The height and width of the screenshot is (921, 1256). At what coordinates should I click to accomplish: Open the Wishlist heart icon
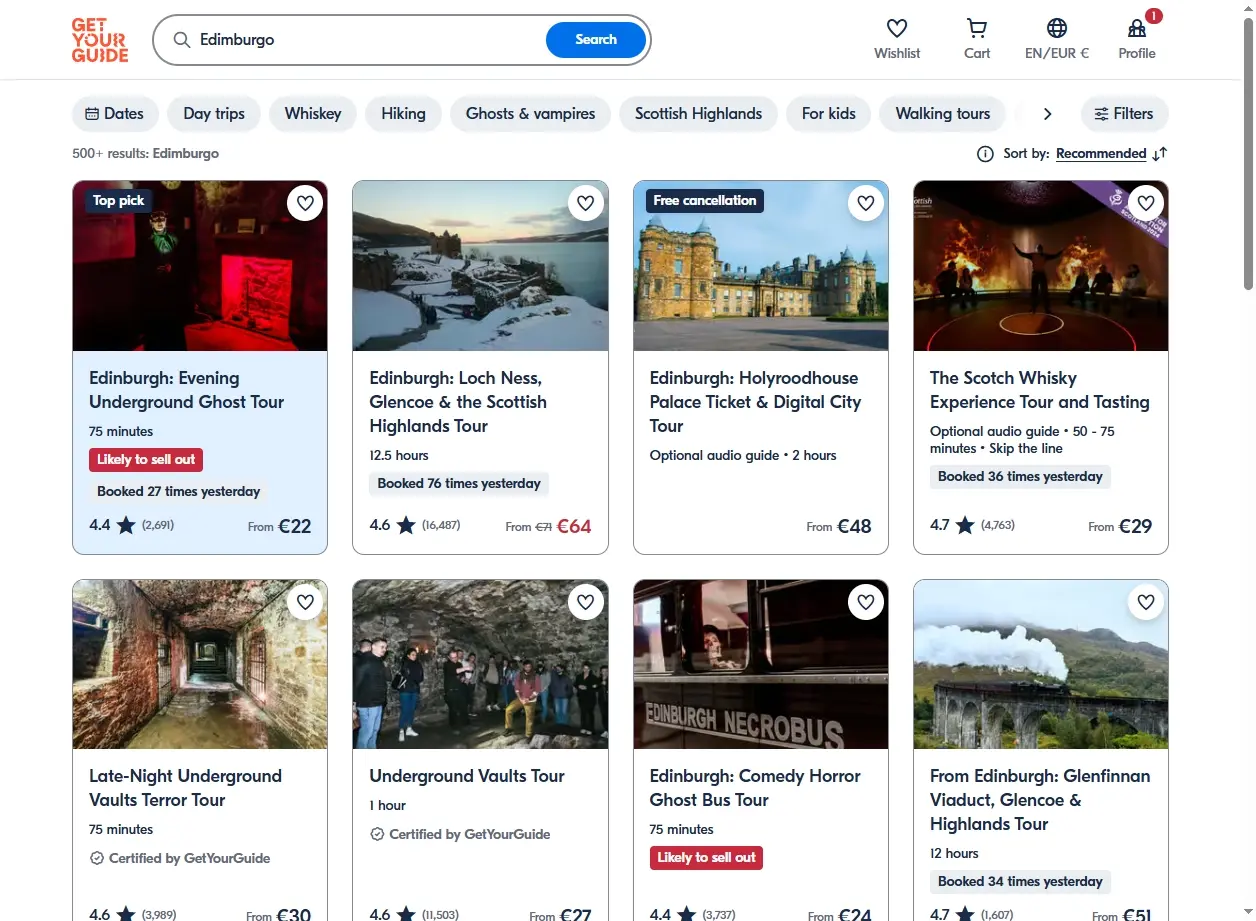(897, 28)
